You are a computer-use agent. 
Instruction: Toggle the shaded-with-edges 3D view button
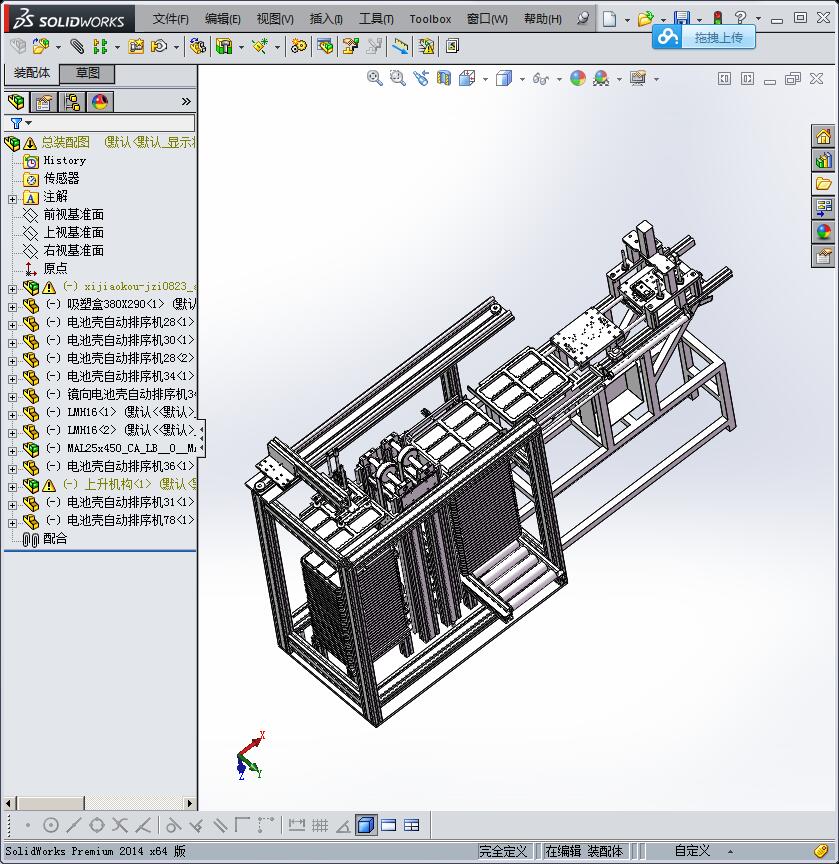366,825
